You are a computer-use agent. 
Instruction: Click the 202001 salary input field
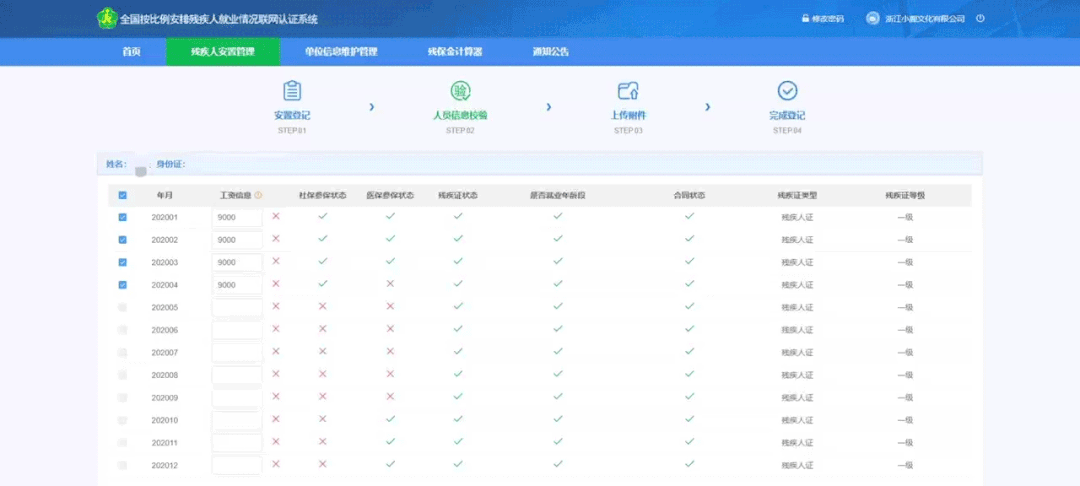pyautogui.click(x=237, y=218)
